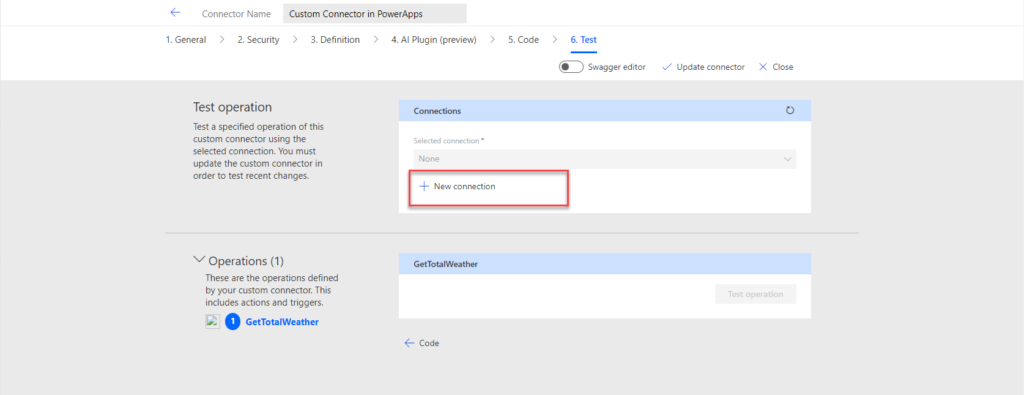Edit the Connector Name field
Image resolution: width=1024 pixels, height=395 pixels.
(375, 13)
